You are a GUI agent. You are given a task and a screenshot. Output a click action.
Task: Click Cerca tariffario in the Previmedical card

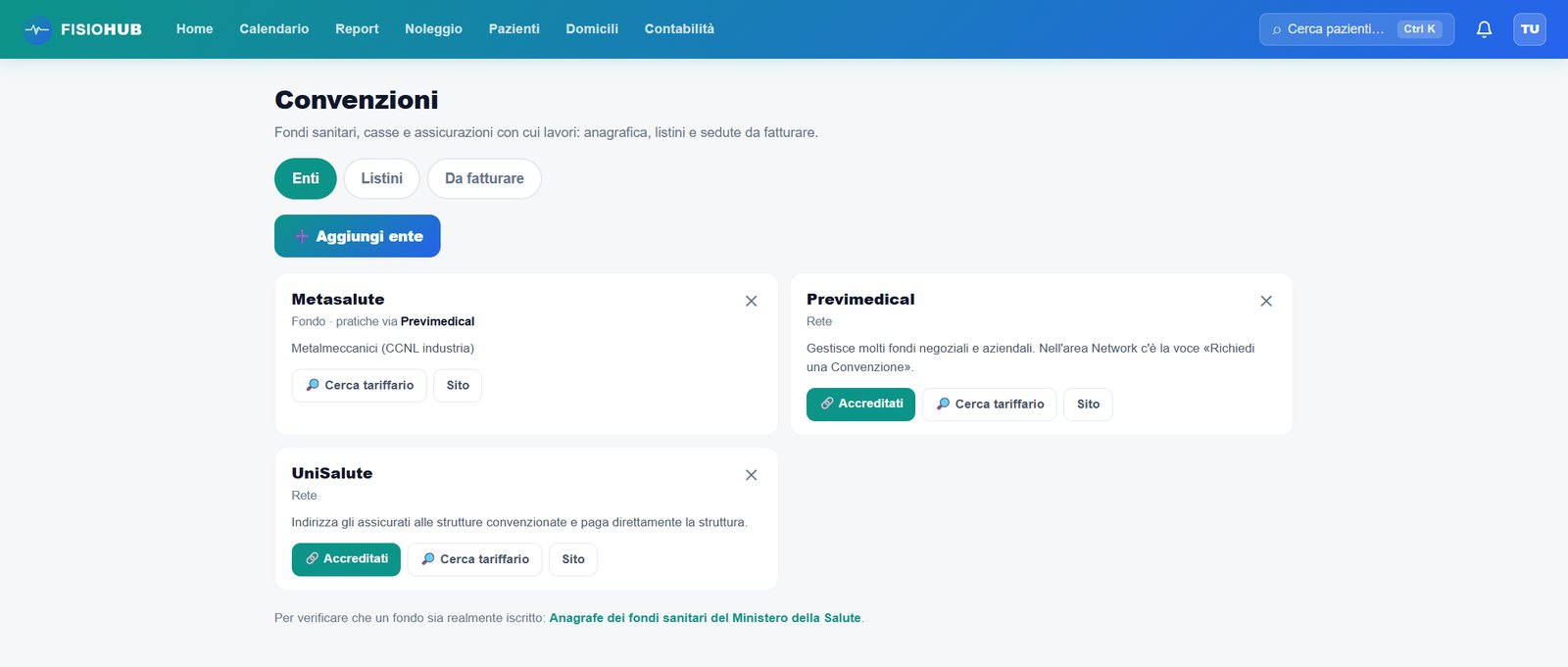click(x=990, y=405)
